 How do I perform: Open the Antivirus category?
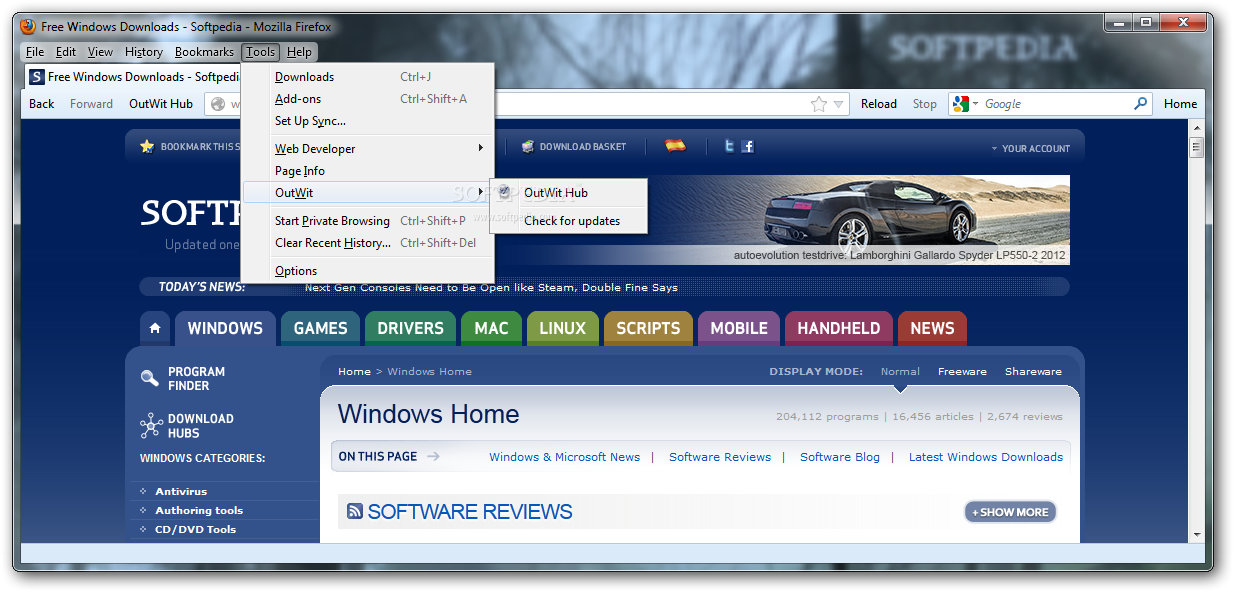tap(181, 491)
